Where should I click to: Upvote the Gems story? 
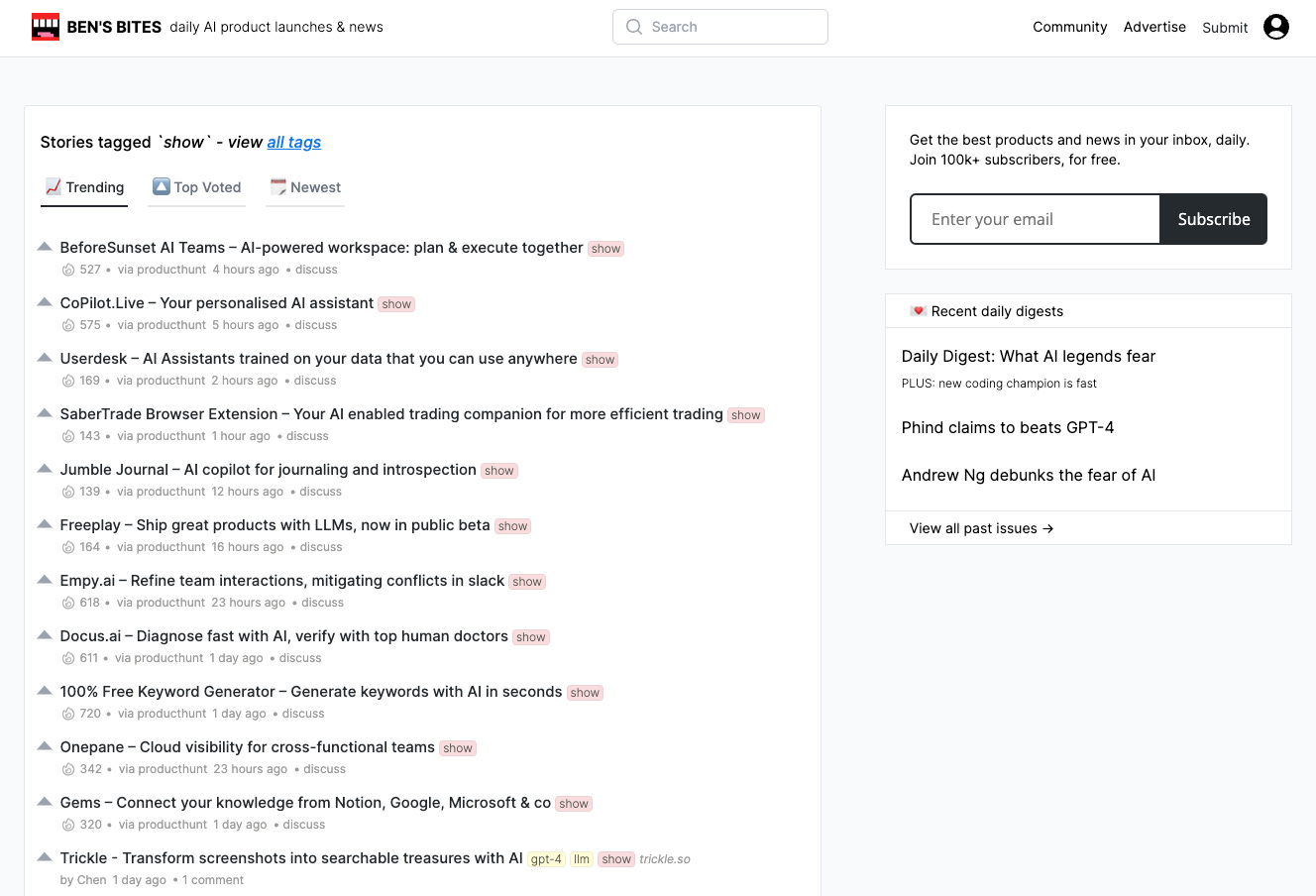coord(45,801)
